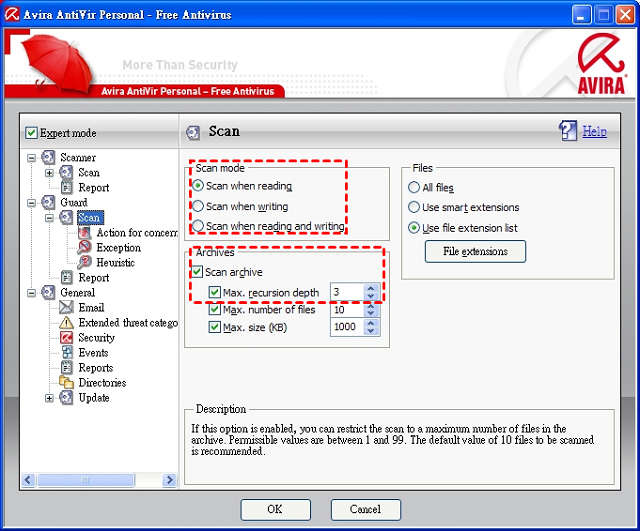Toggle the Scan archive checkbox
640x531 pixels.
tap(198, 272)
